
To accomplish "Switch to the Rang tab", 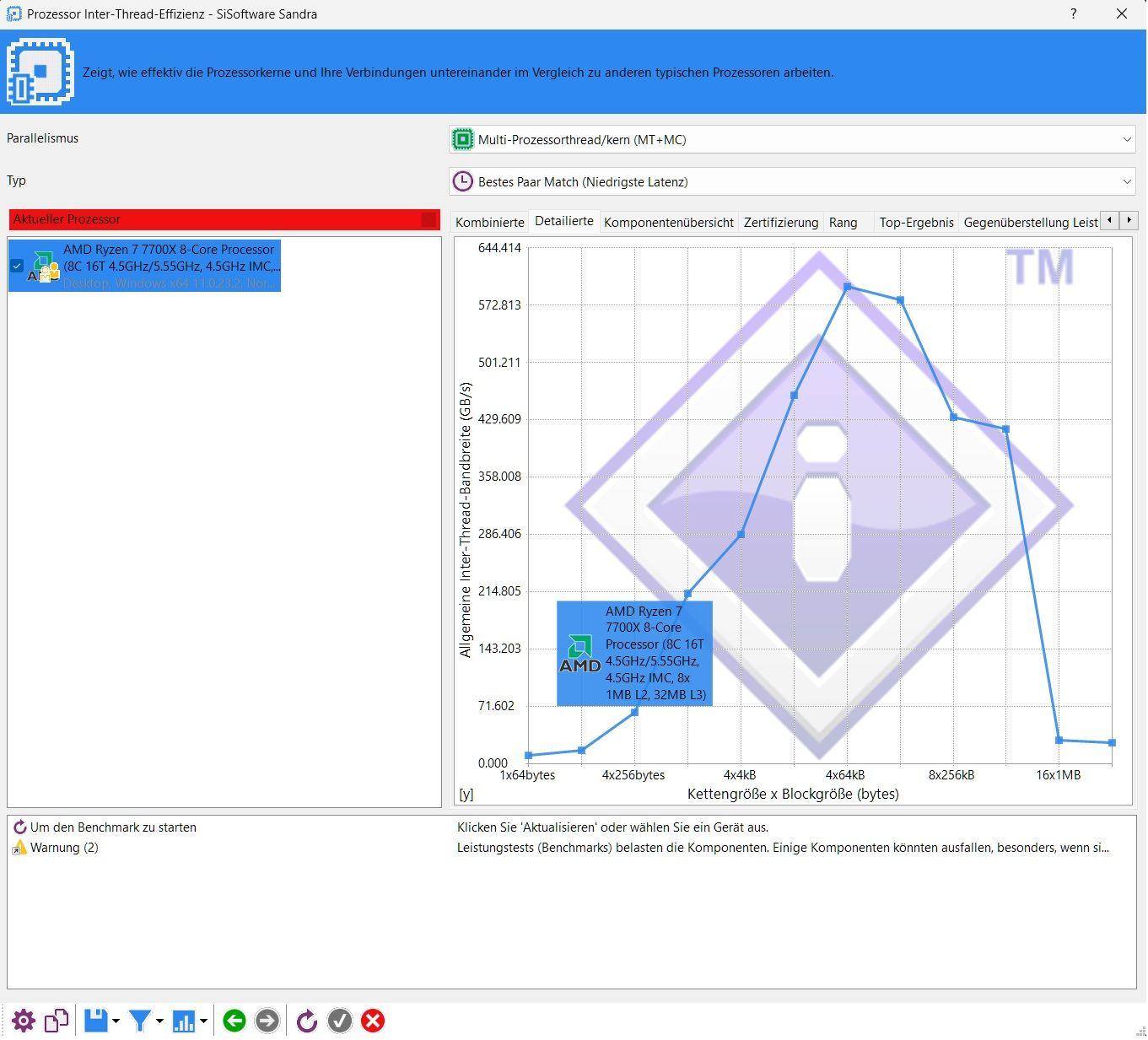I will point(843,223).
